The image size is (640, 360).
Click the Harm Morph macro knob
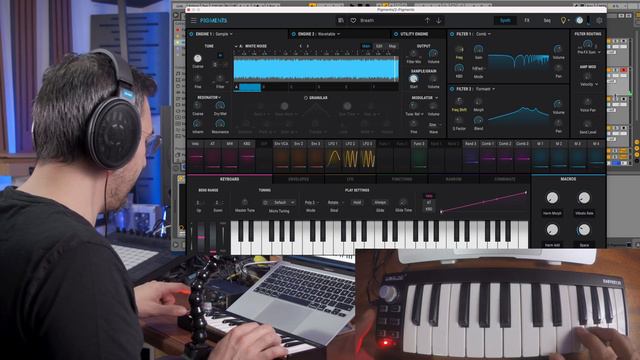click(552, 198)
